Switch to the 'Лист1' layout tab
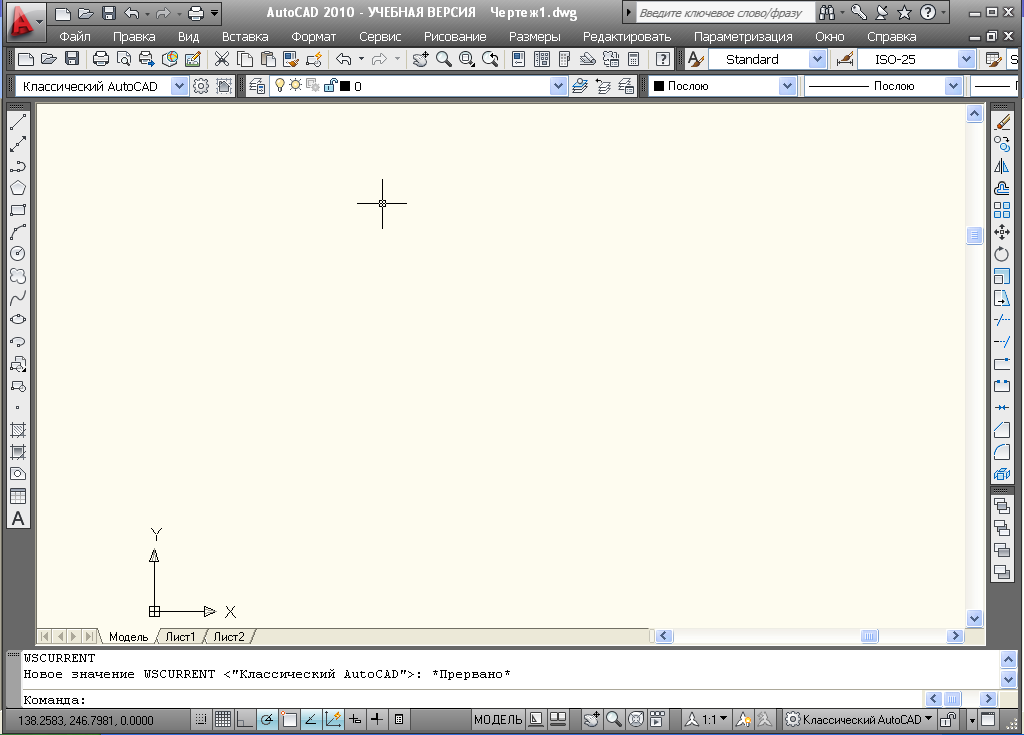Screen dimensions: 1024x735 (180, 636)
